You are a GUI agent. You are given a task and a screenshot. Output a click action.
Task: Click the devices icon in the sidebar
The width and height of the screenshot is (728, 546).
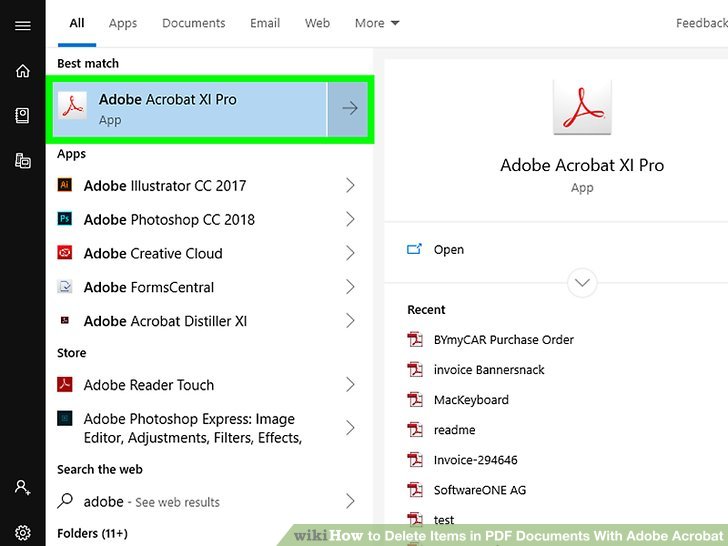pos(23,160)
